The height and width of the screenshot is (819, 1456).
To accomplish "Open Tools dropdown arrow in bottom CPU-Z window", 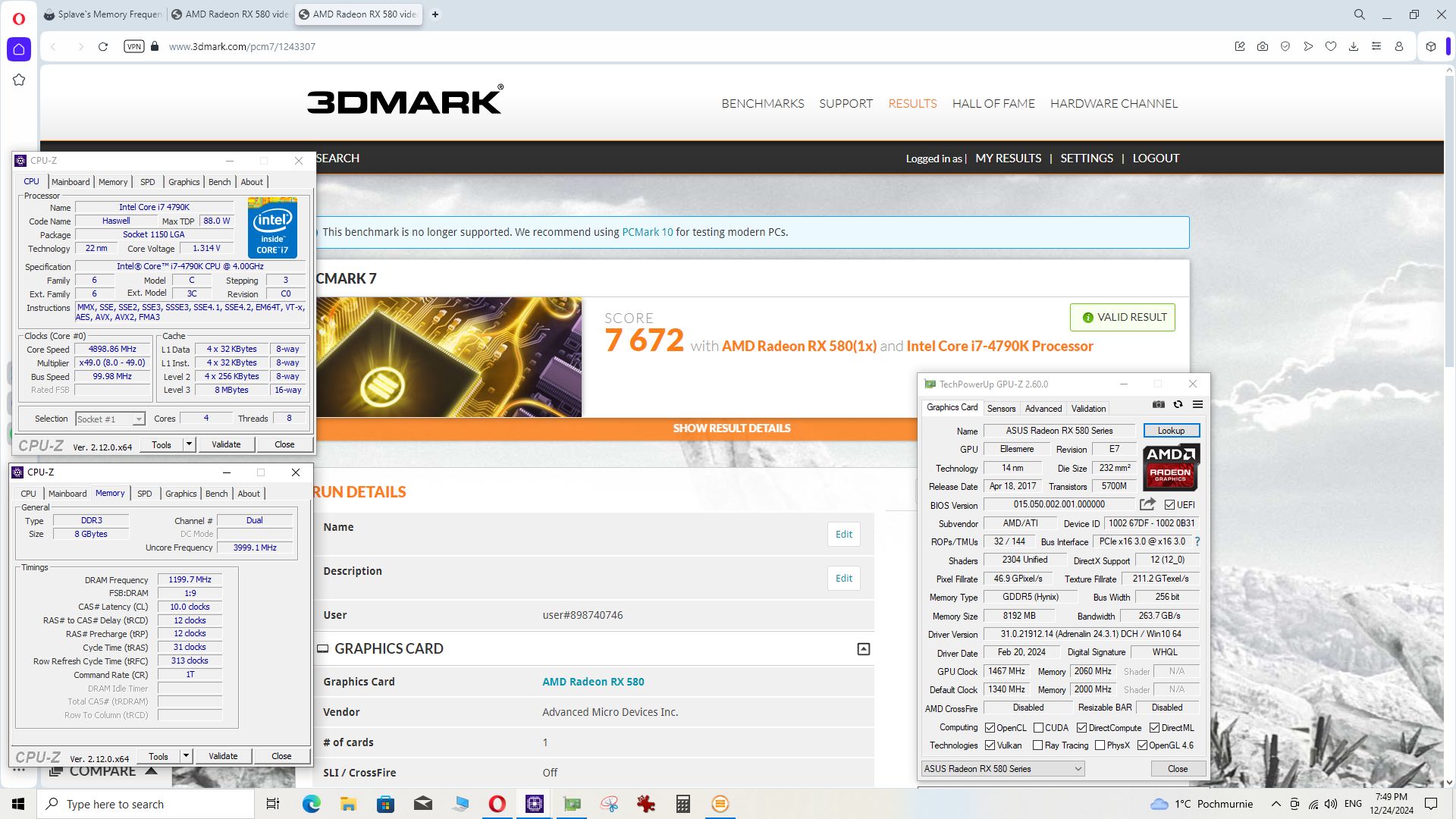I will pyautogui.click(x=186, y=756).
